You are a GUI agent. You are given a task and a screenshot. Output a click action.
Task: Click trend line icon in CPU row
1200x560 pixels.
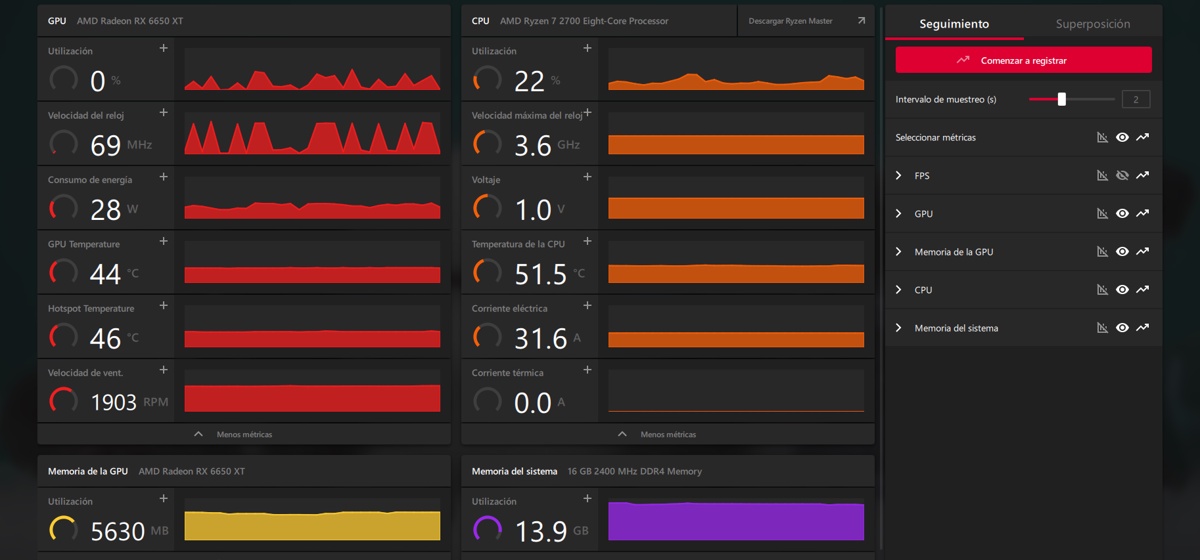1143,289
